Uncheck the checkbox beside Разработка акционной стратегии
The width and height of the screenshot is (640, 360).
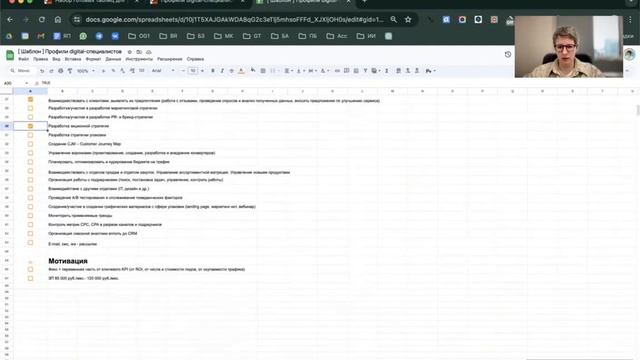[30, 126]
